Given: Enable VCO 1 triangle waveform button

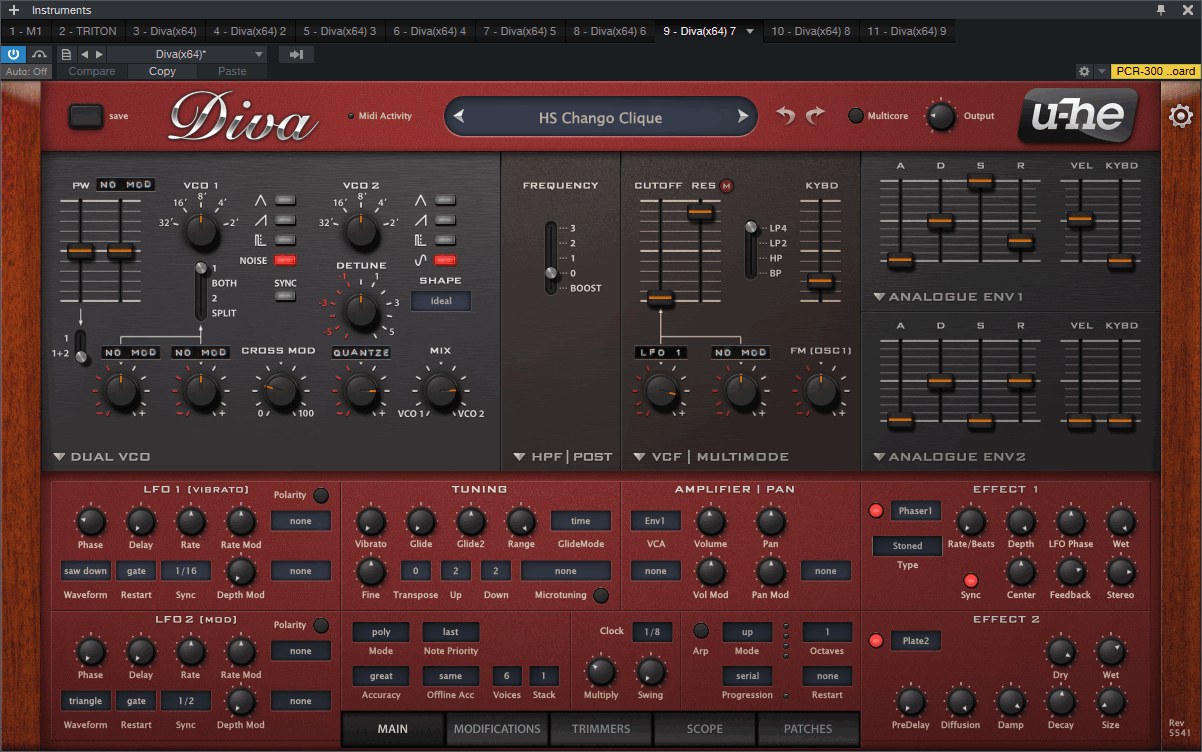Looking at the screenshot, I should click(286, 200).
